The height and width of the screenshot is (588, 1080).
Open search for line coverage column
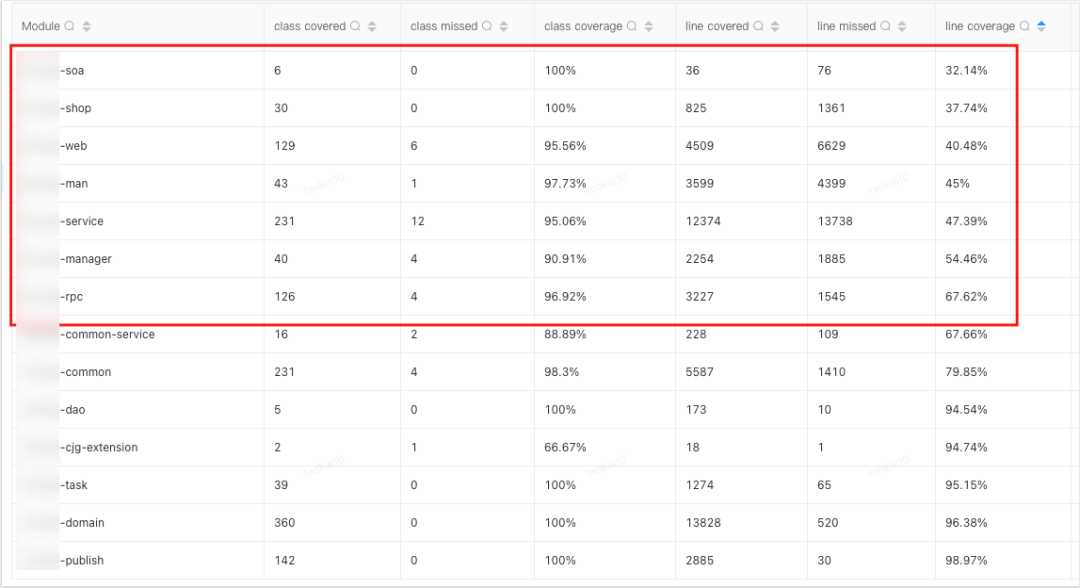point(1025,26)
